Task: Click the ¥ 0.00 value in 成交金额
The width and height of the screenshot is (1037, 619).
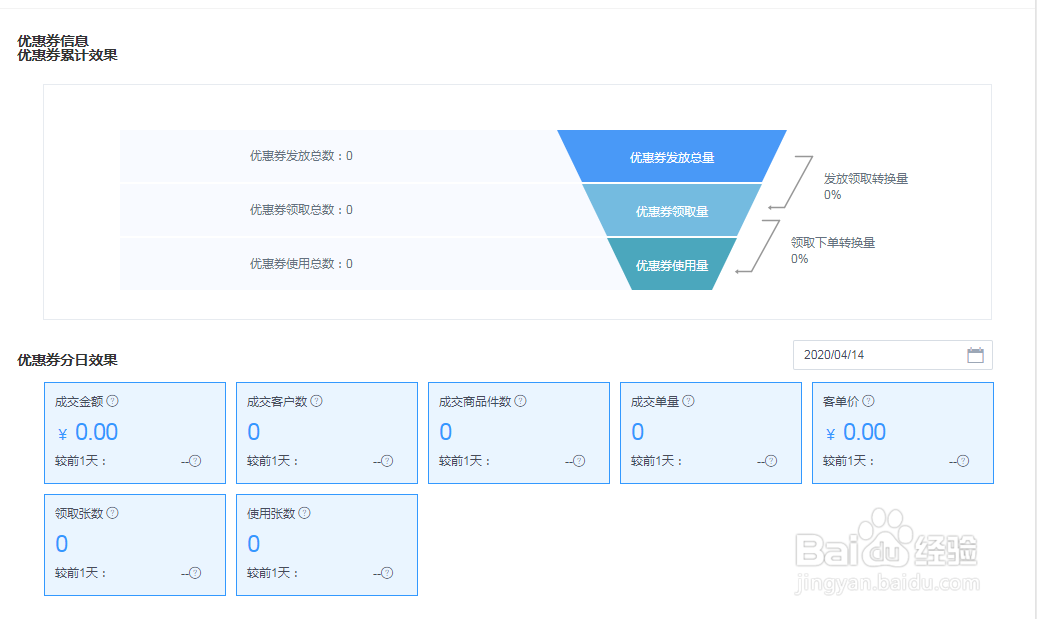Action: point(88,432)
